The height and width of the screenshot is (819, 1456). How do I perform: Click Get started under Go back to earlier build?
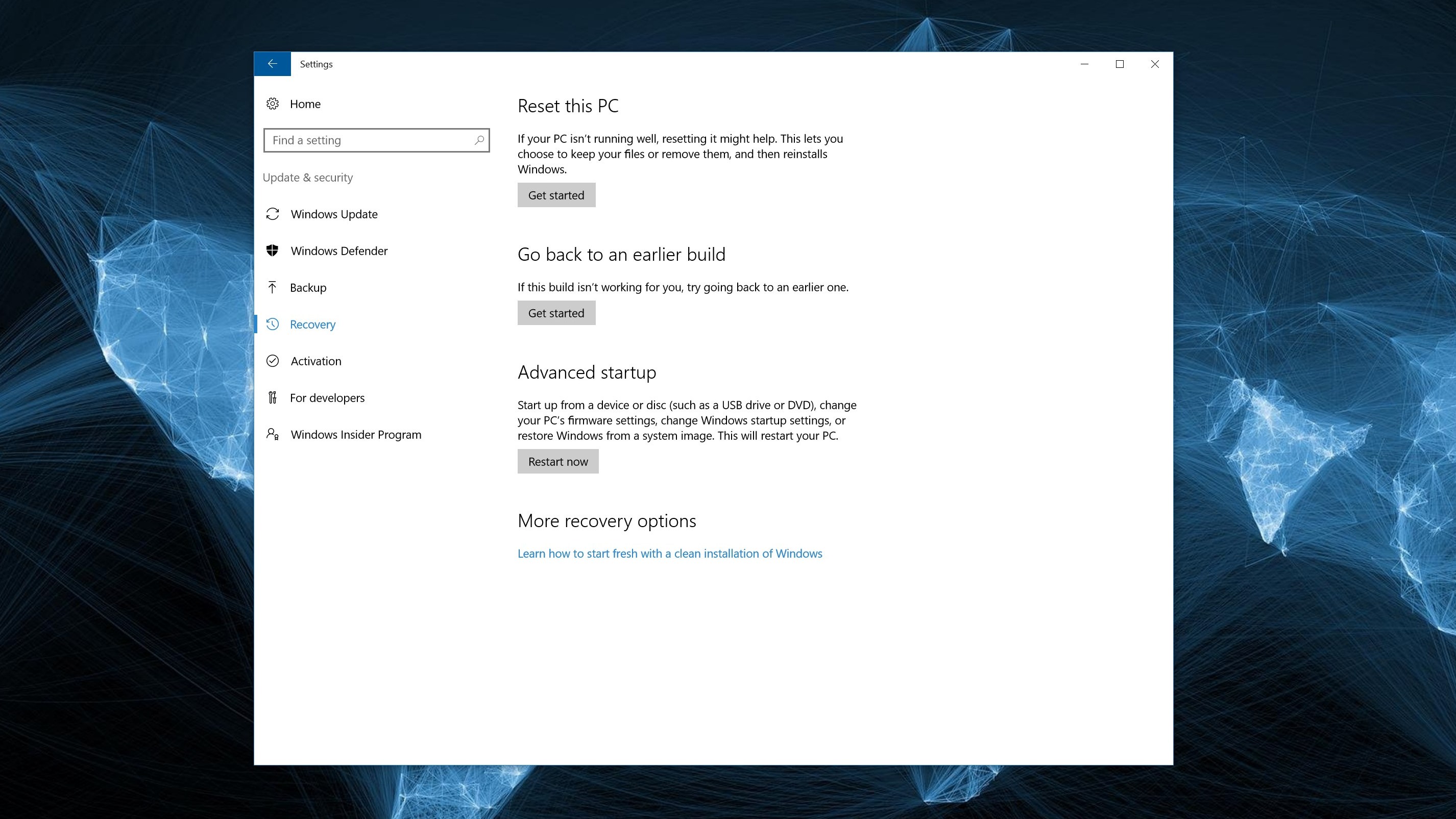coord(556,313)
